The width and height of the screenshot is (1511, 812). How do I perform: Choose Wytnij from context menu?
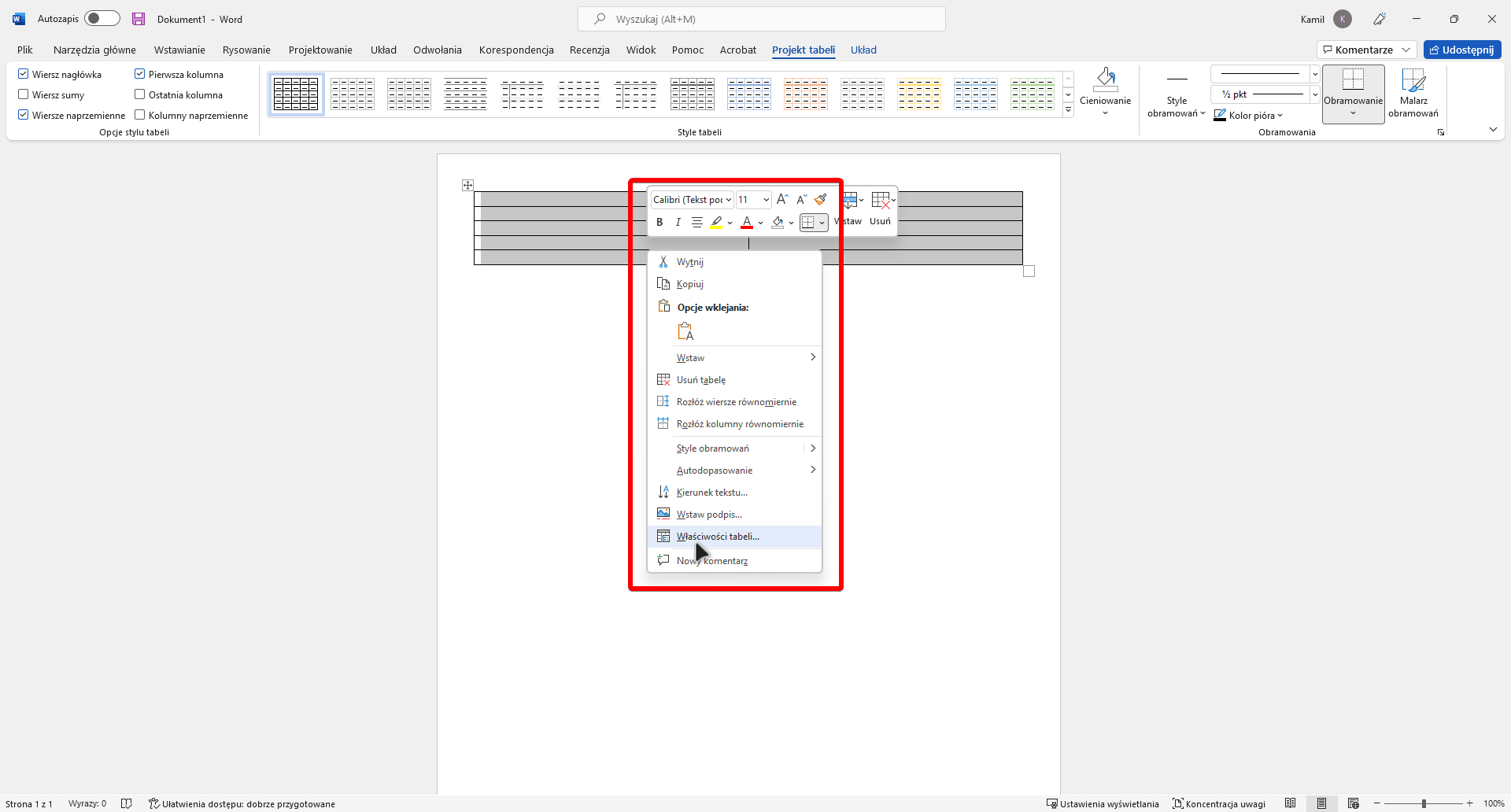pyautogui.click(x=734, y=262)
